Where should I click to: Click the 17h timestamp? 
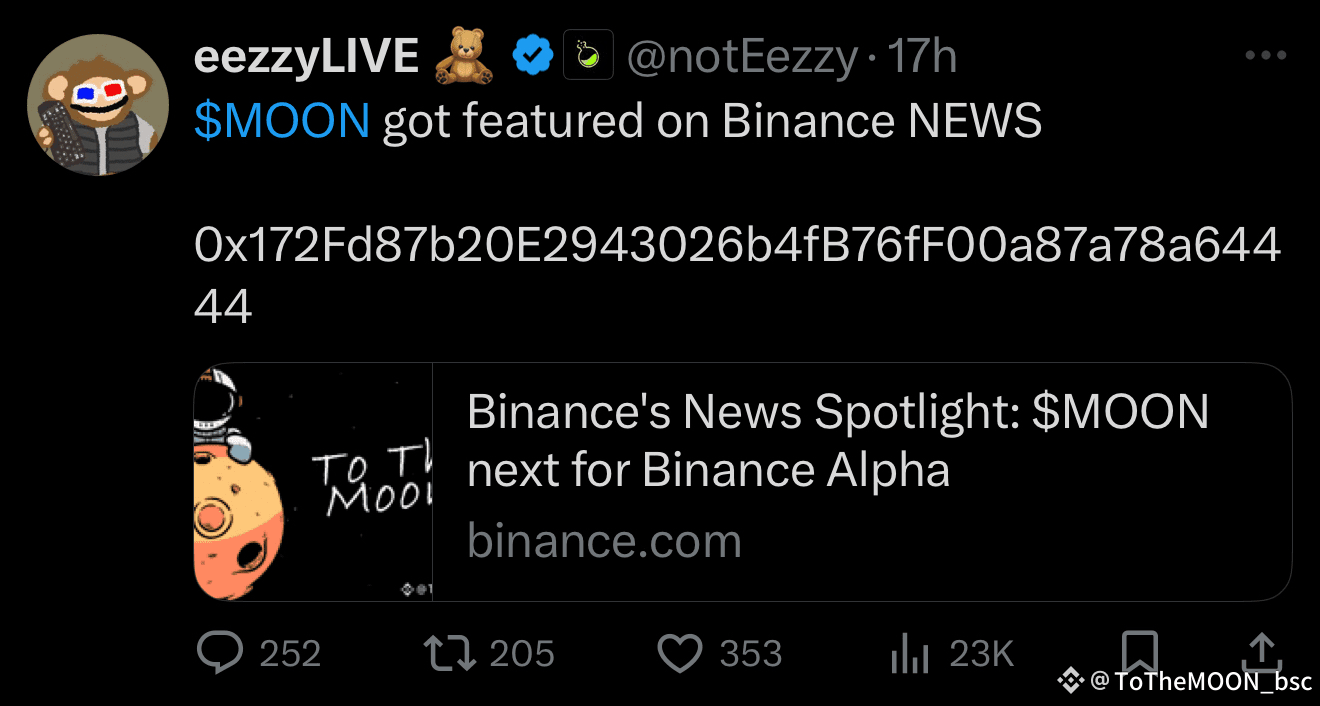(x=922, y=58)
